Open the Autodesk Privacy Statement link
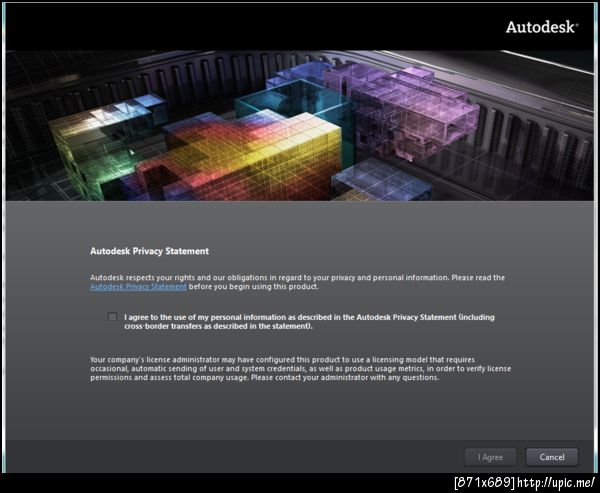Screen dimensions: 600x493 tap(139, 287)
